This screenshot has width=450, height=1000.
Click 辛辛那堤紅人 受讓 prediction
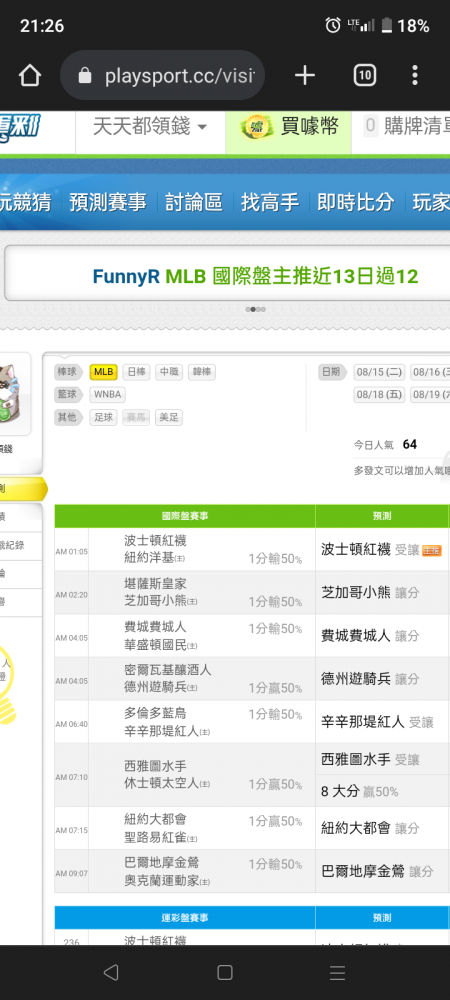tap(377, 722)
